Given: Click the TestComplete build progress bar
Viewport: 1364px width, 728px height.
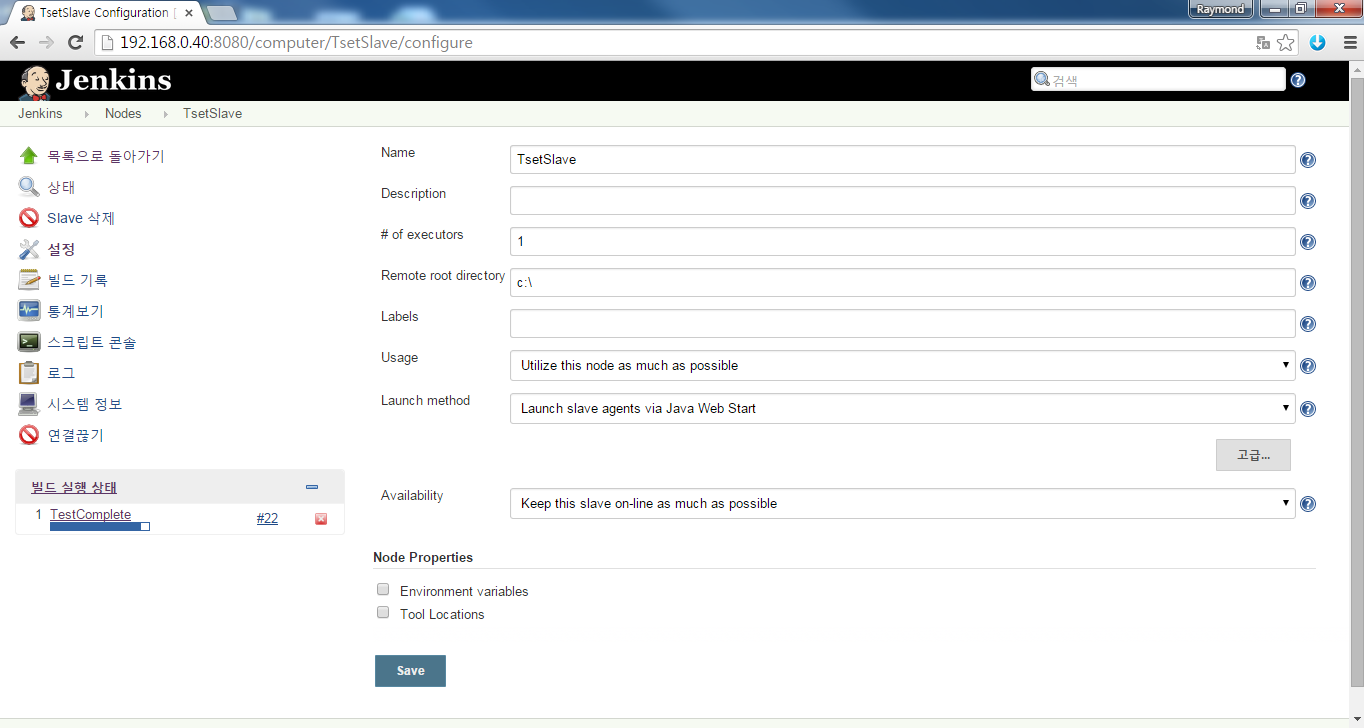Looking at the screenshot, I should 100,526.
